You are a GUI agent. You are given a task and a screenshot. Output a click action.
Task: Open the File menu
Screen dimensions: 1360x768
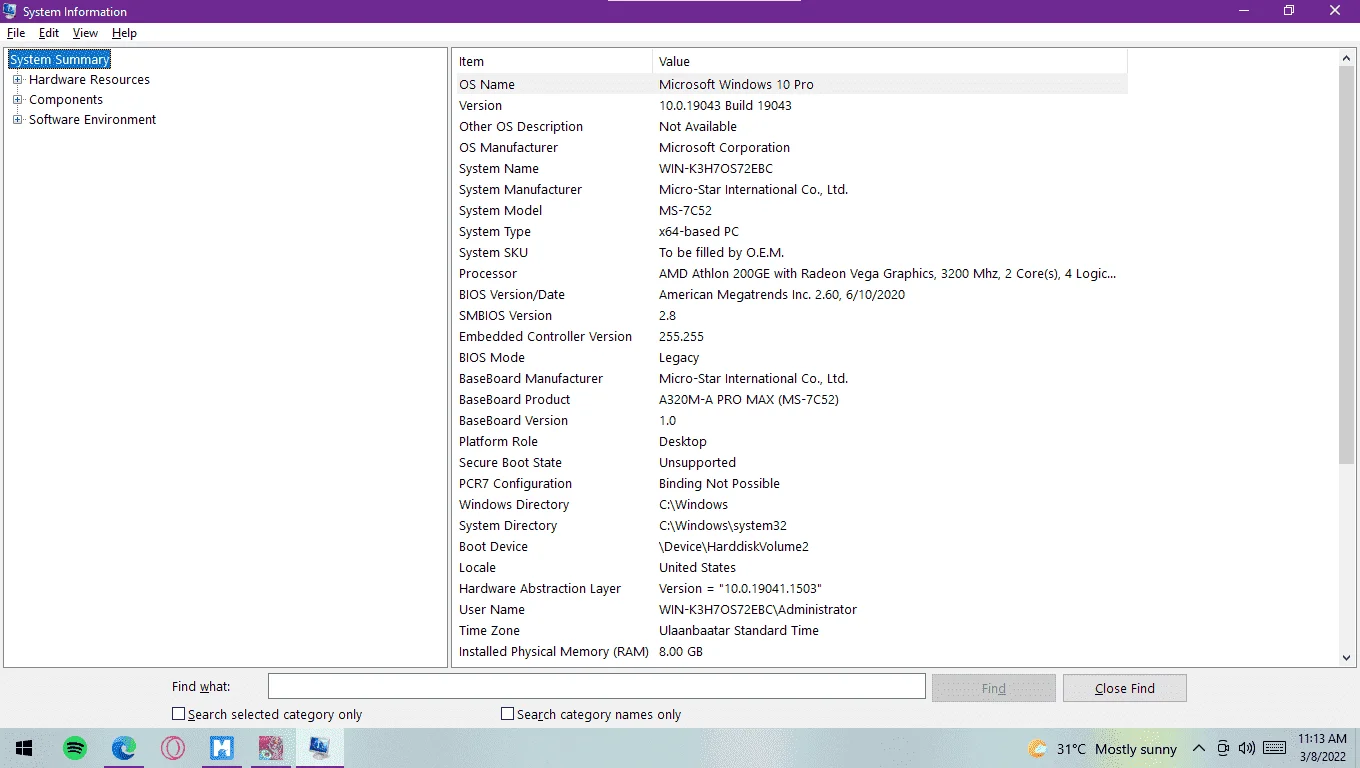[x=16, y=33]
